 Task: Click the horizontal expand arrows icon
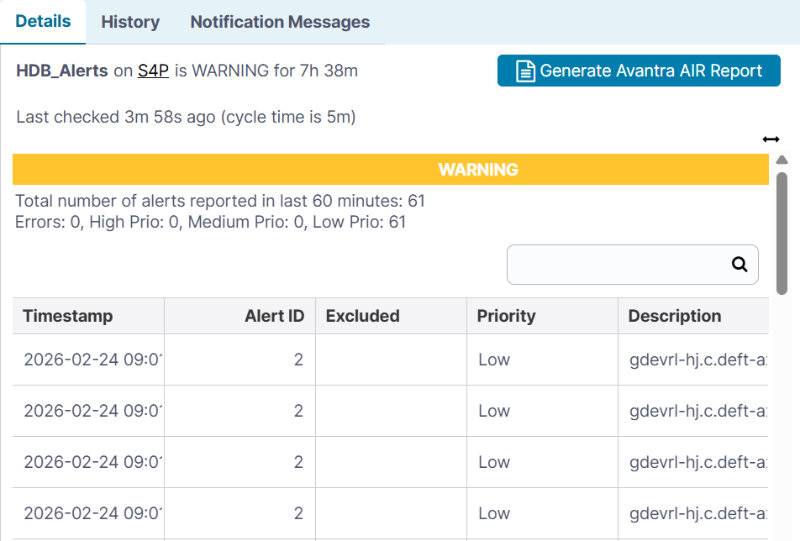pos(771,139)
